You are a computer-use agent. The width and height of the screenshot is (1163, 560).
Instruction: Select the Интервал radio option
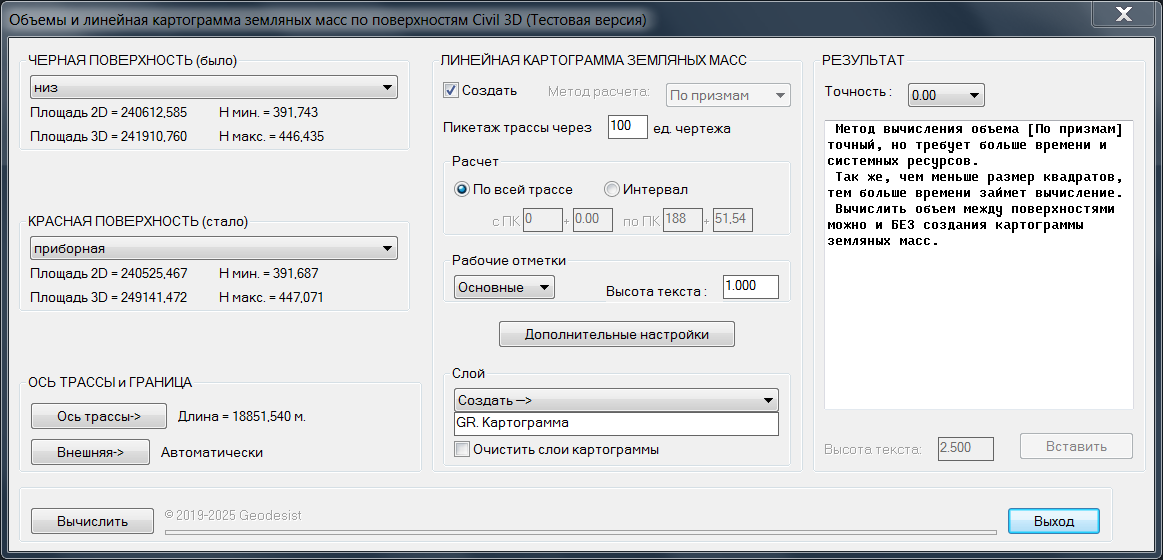point(612,189)
